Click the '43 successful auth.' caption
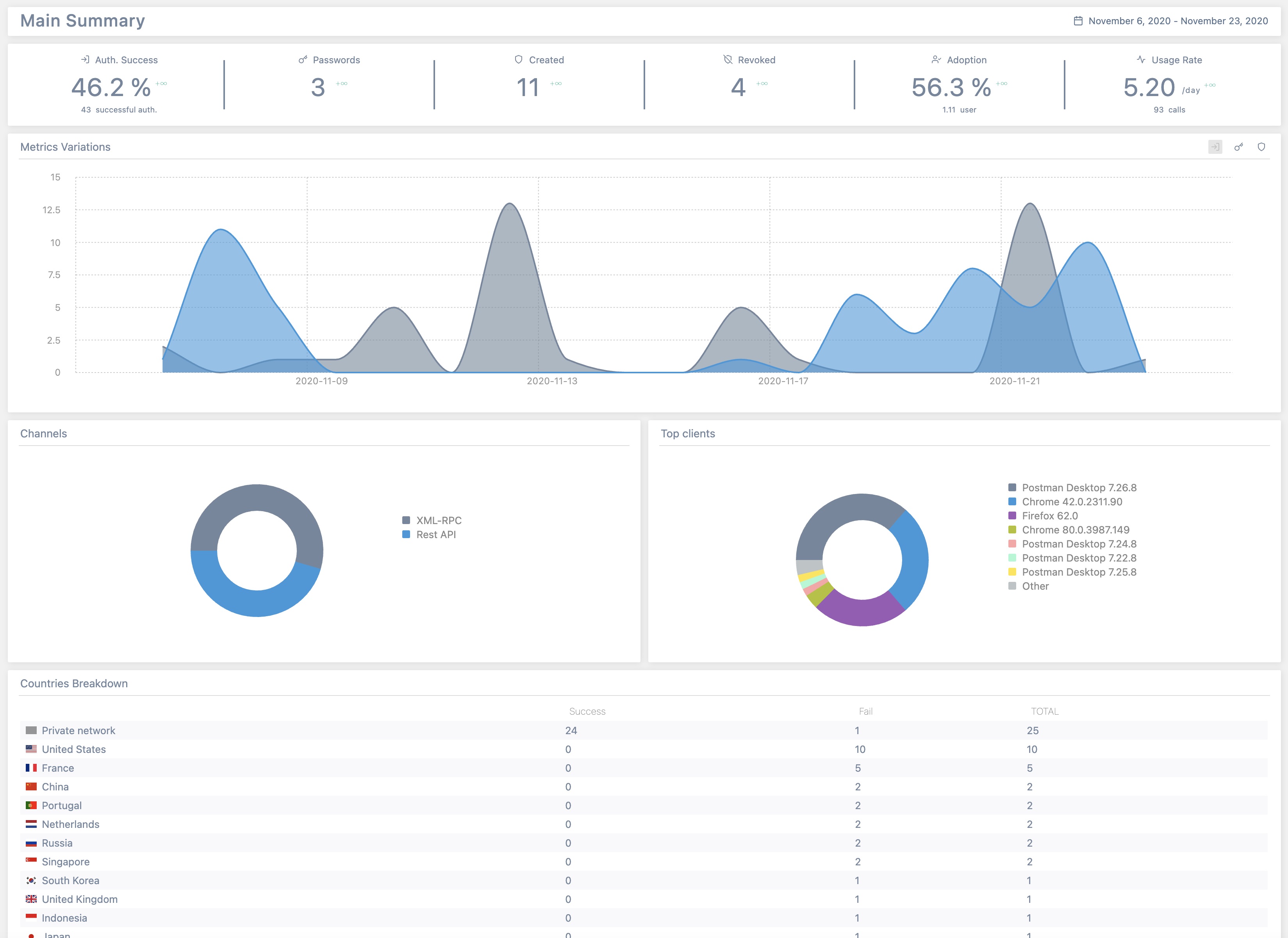This screenshot has height=938, width=1288. (119, 110)
